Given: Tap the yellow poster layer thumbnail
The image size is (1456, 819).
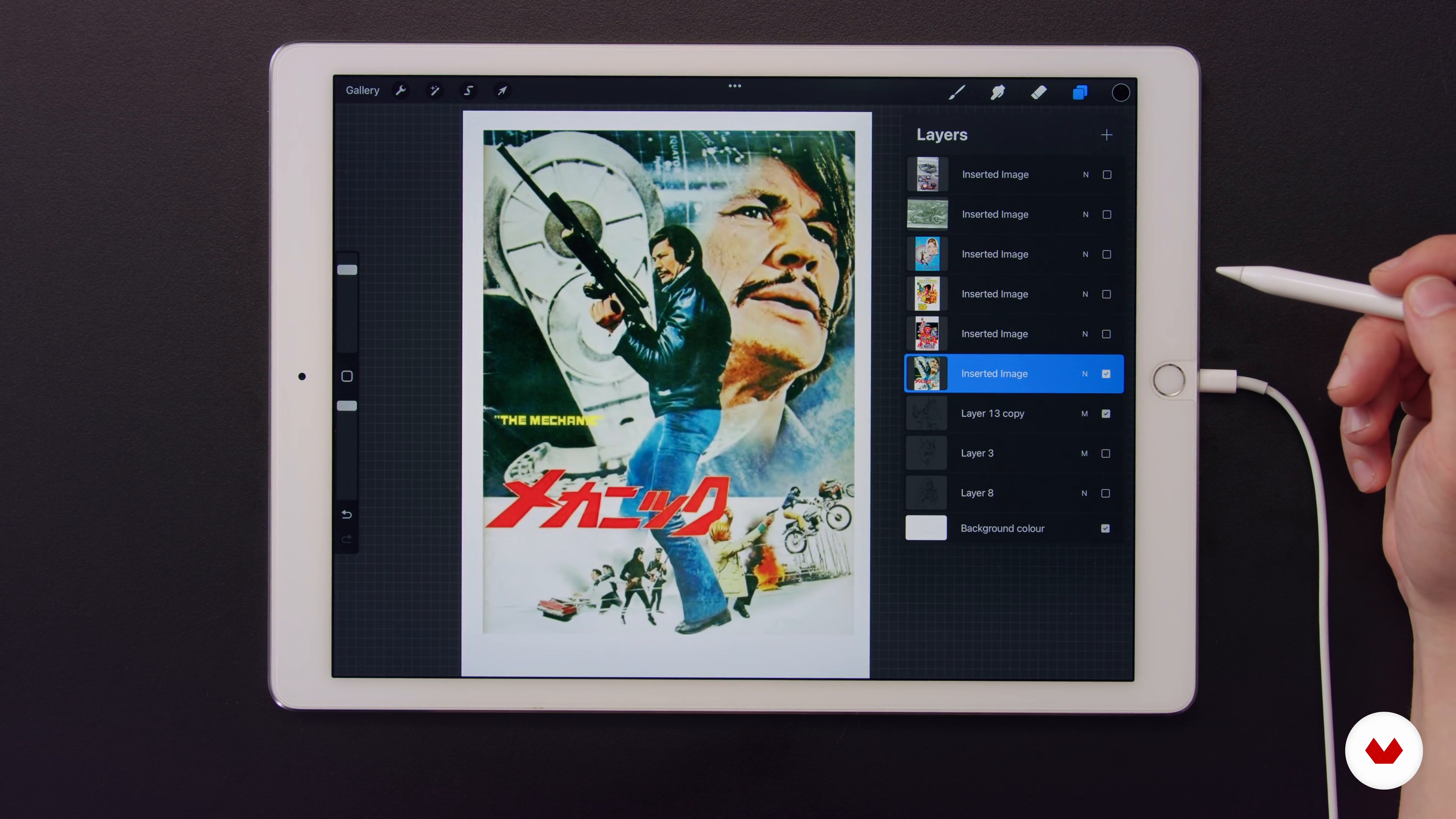Looking at the screenshot, I should coord(927,294).
